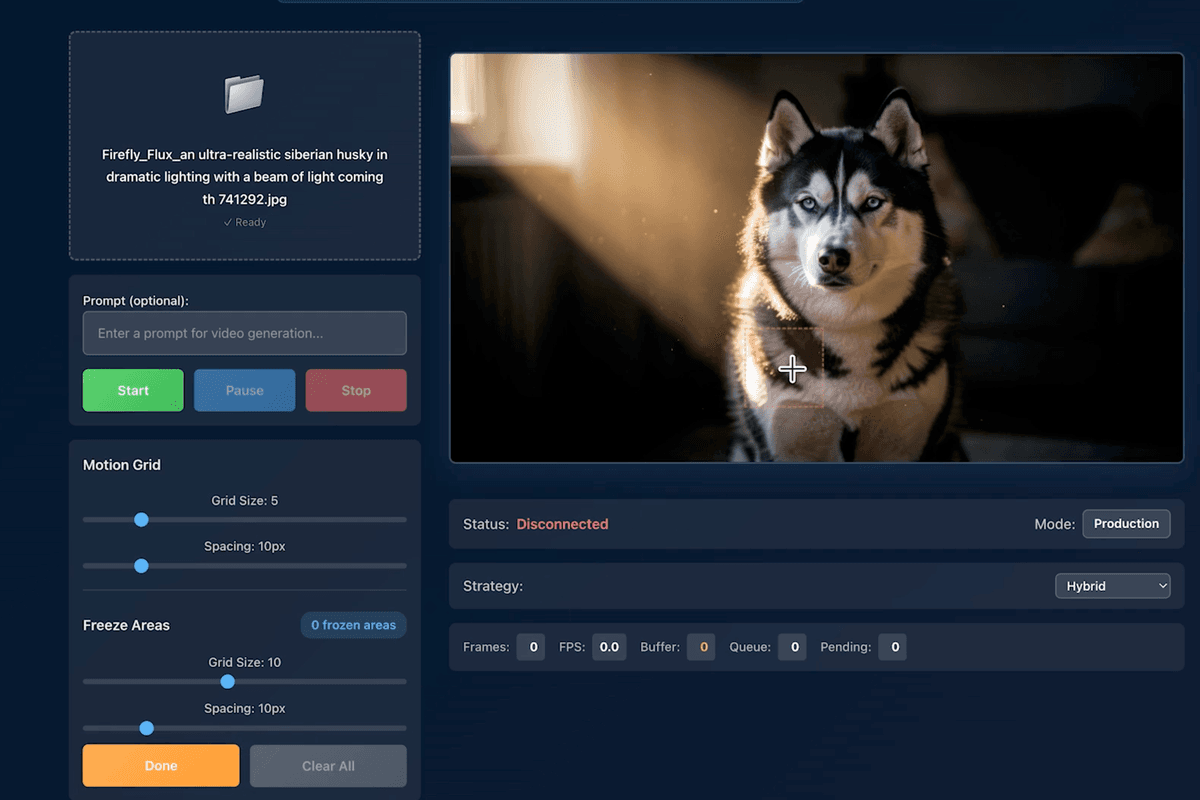Click the 0 frozen areas badge
The image size is (1200, 800).
click(x=353, y=625)
